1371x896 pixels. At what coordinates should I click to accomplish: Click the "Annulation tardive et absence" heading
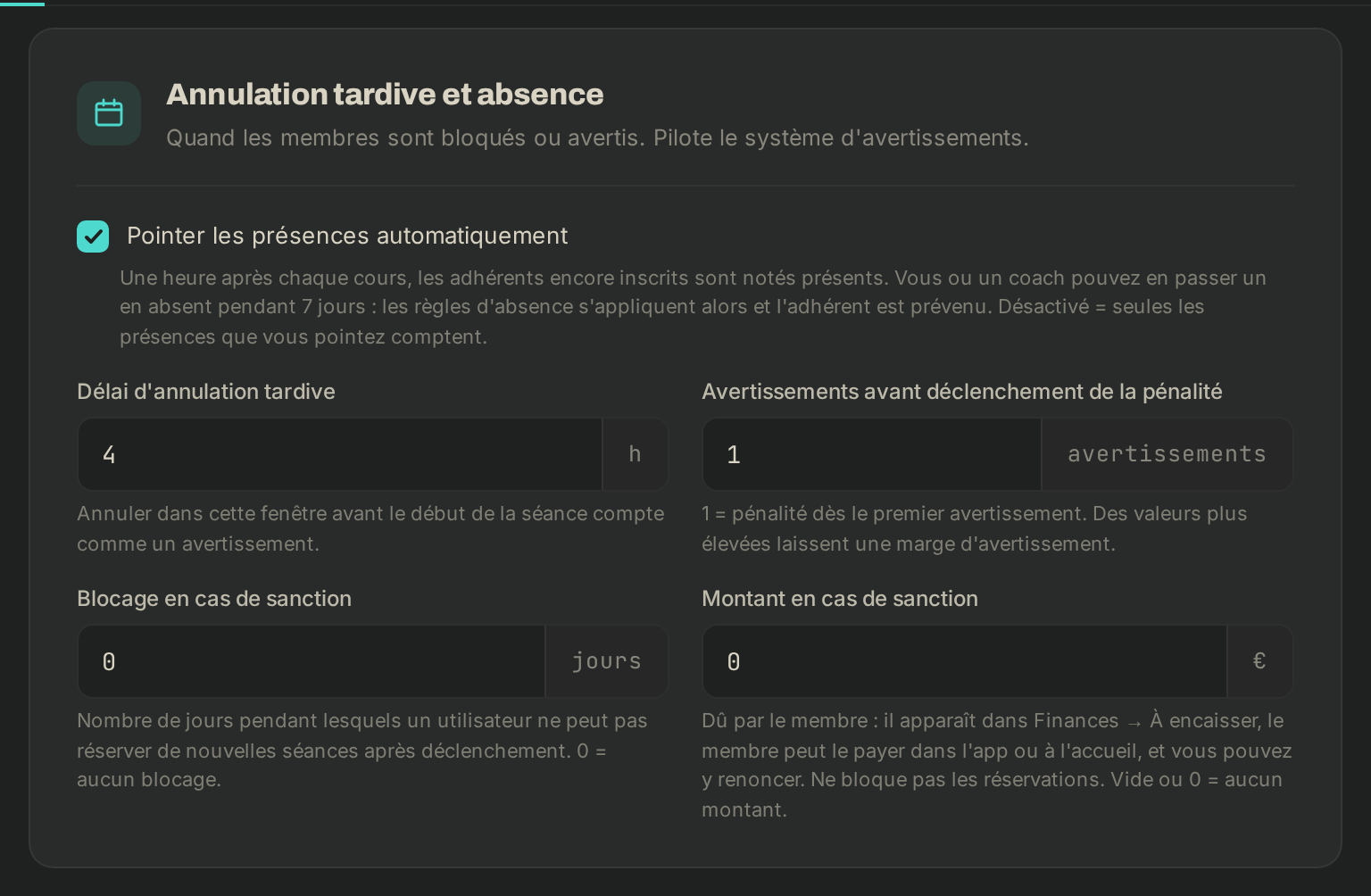coord(385,95)
